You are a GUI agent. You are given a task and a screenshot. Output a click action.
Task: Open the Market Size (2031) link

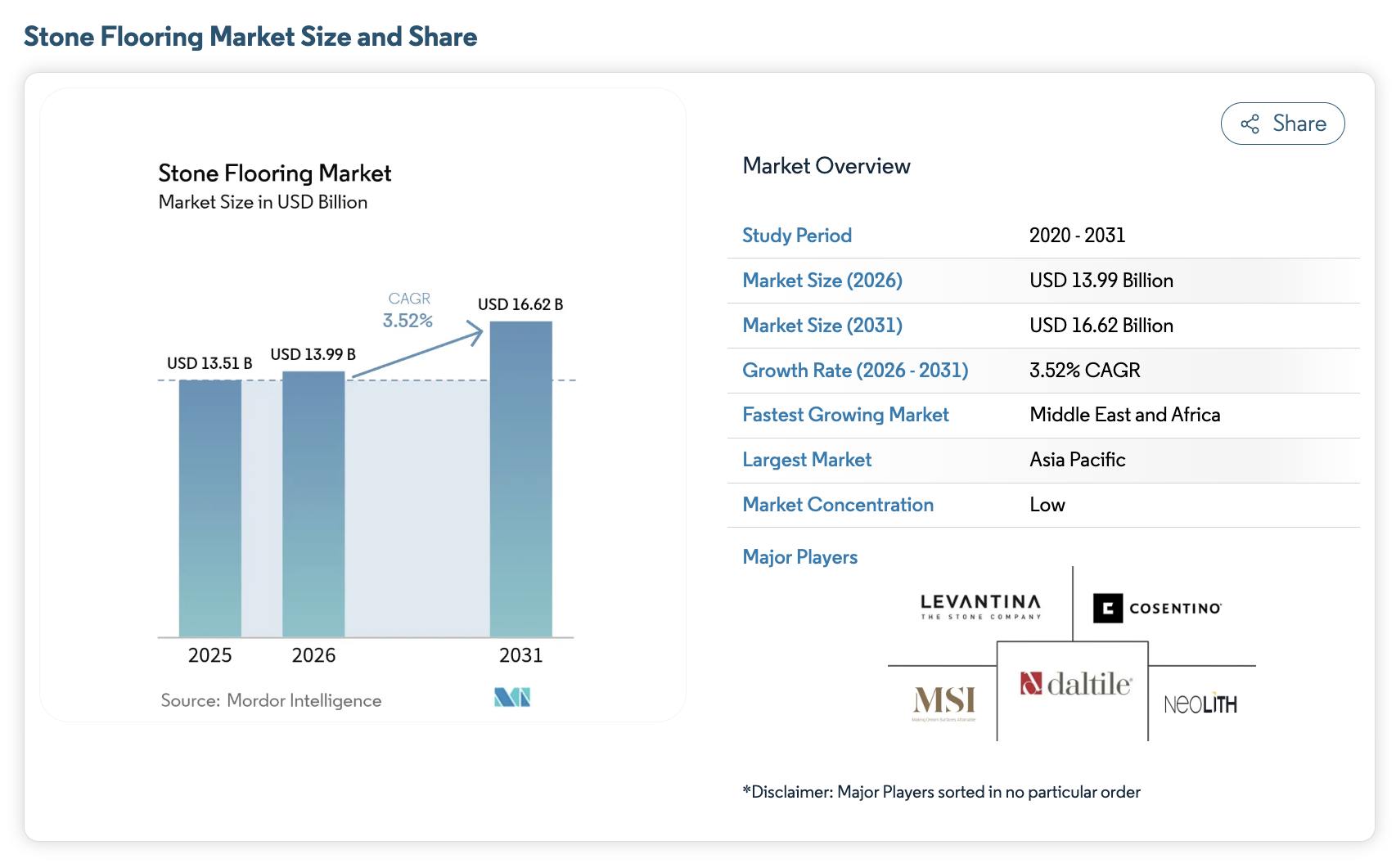click(x=822, y=326)
